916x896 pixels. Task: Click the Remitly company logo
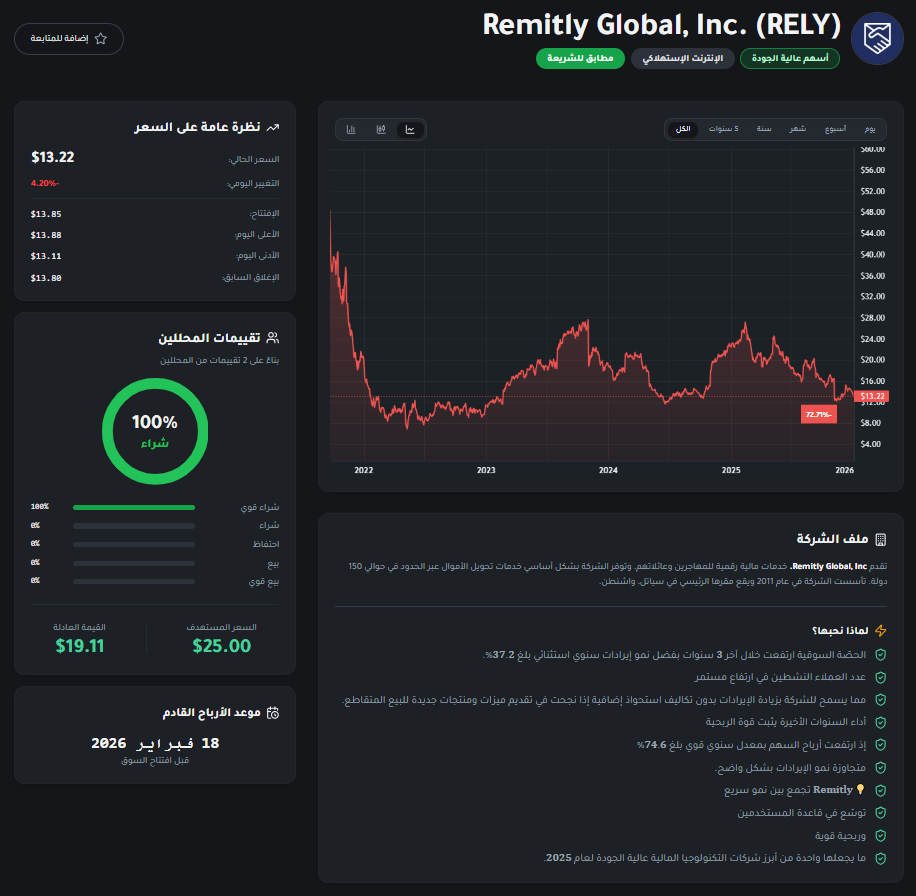click(x=877, y=39)
